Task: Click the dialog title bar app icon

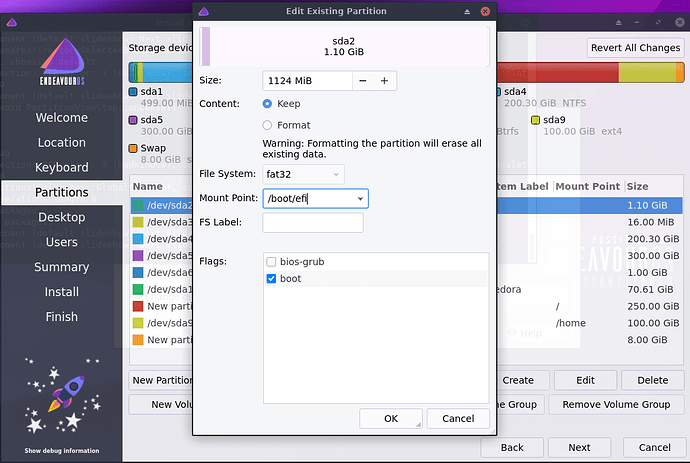Action: [204, 11]
